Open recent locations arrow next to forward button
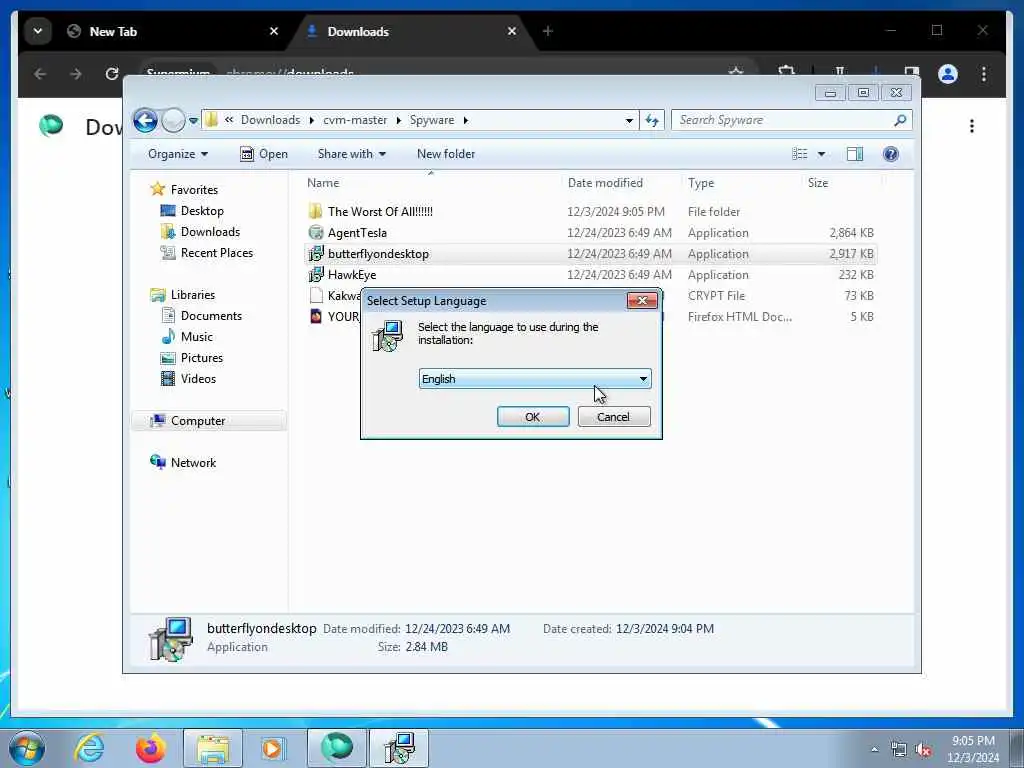 pos(193,120)
